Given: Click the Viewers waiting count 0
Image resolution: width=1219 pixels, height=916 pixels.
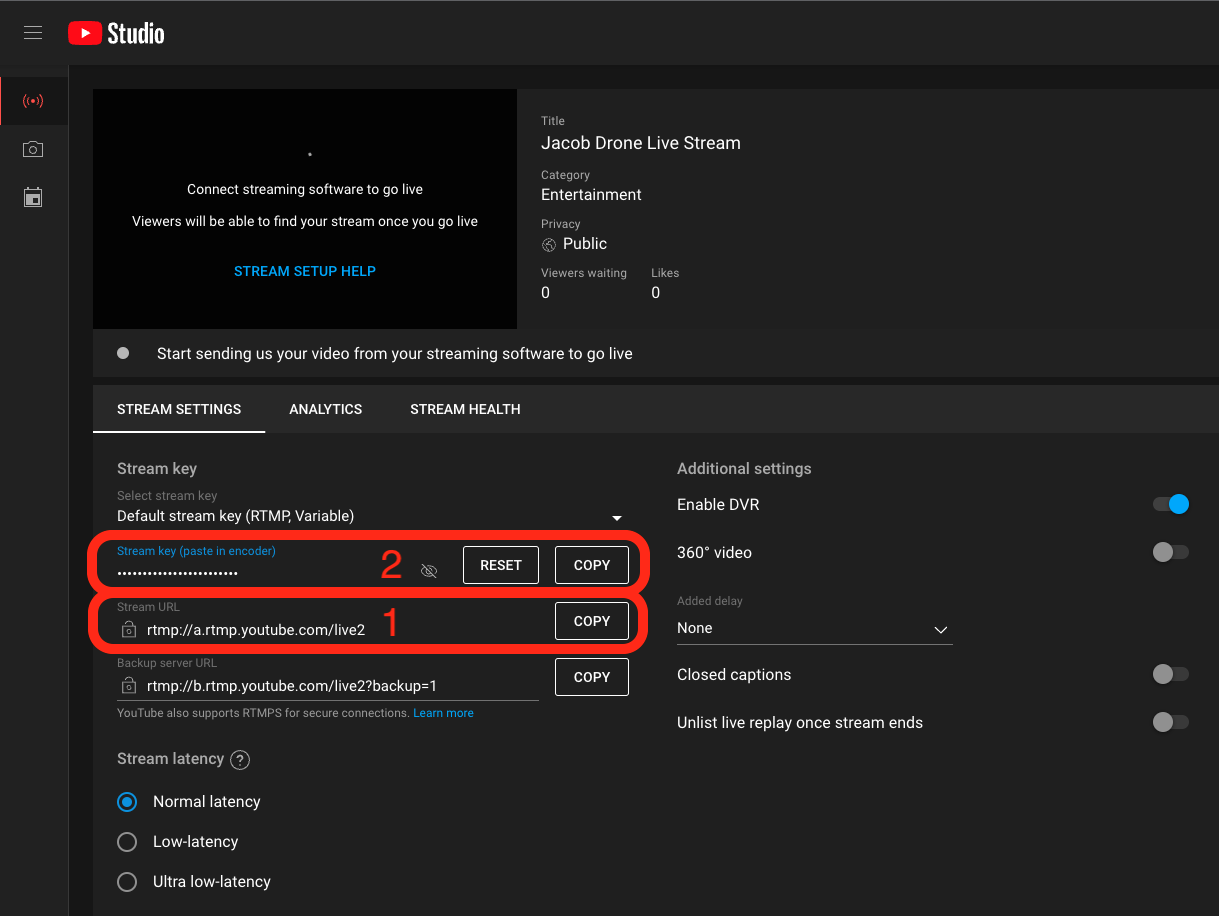Looking at the screenshot, I should coord(545,293).
